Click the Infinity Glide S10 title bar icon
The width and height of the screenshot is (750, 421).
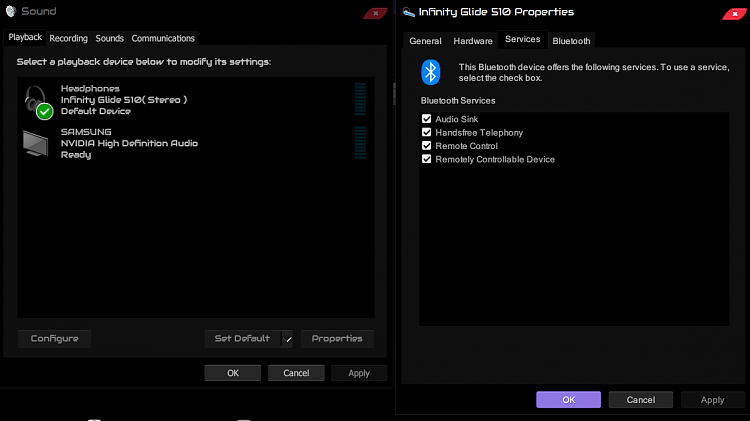pyautogui.click(x=408, y=12)
